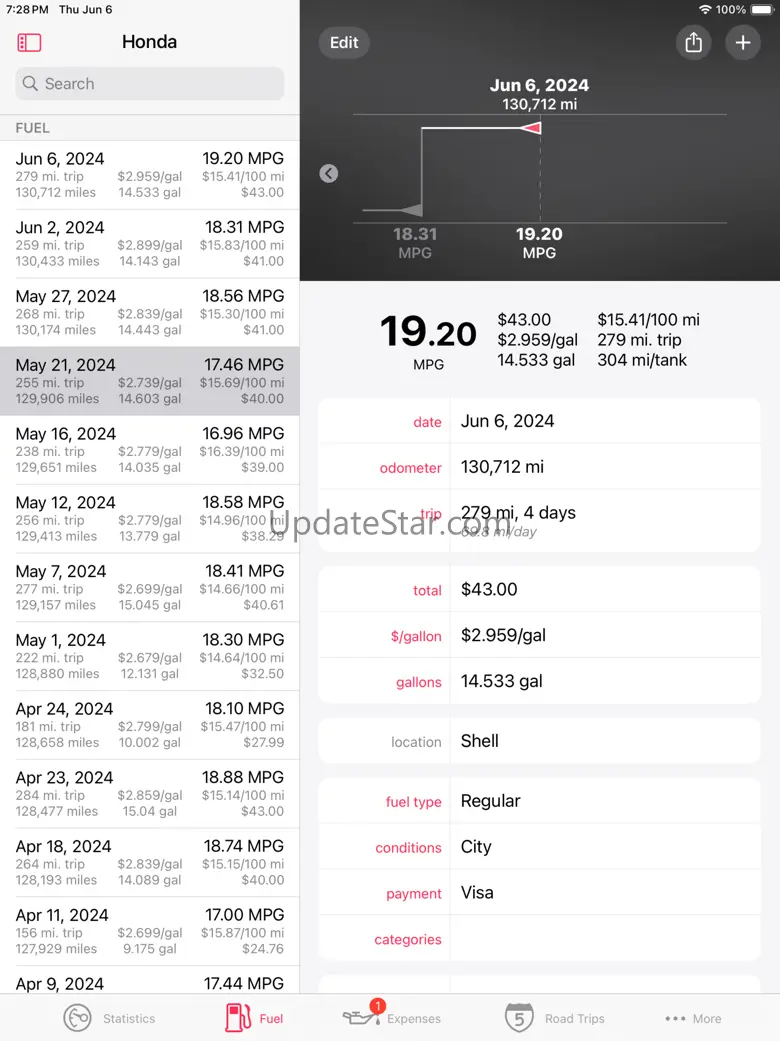This screenshot has height=1041, width=780.
Task: Select the Jun 2, 2024 fuel entry
Action: coord(149,244)
